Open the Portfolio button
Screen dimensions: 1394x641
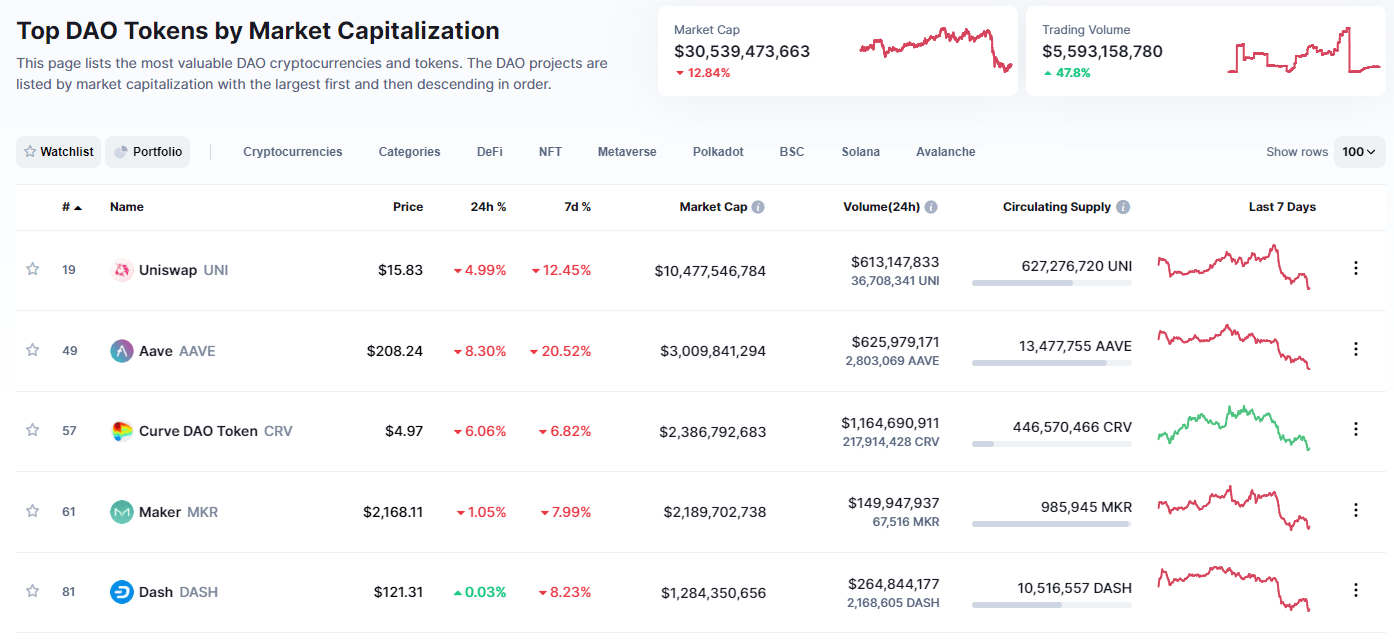pos(148,152)
